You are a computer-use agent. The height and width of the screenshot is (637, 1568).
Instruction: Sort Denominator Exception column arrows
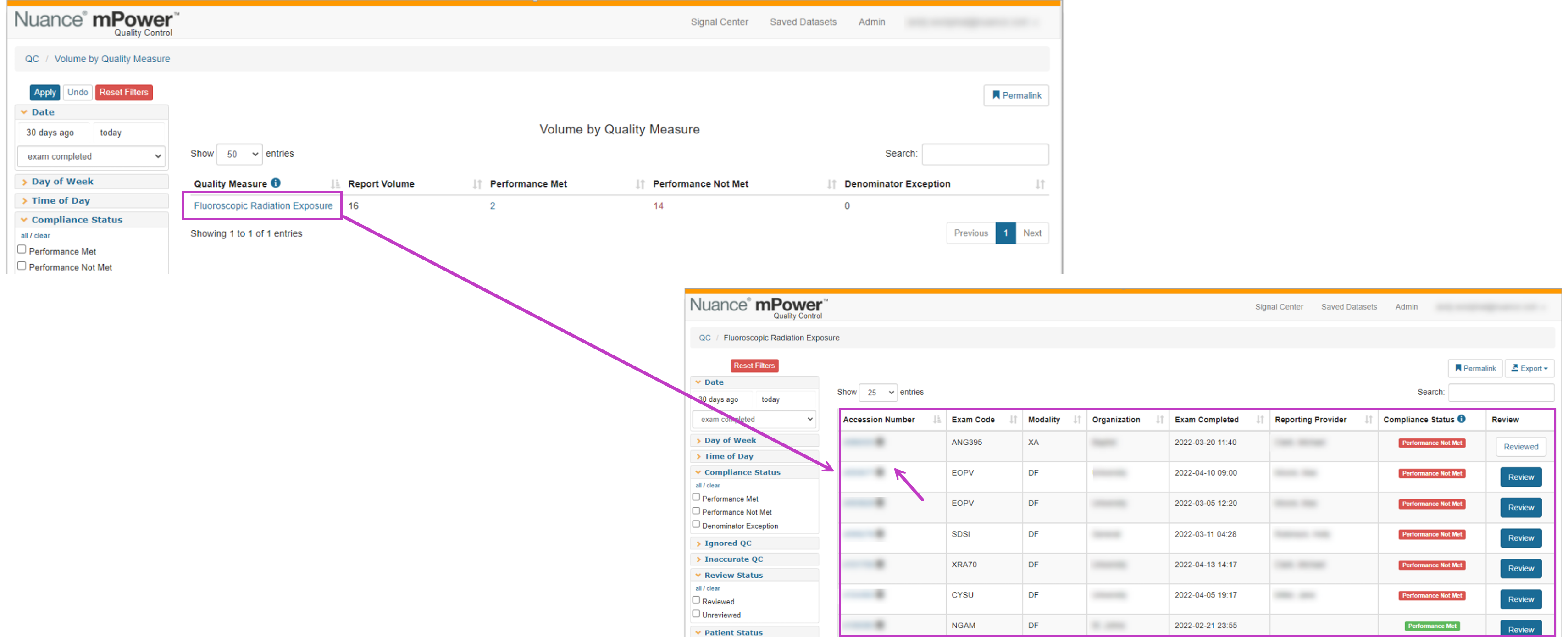click(1040, 184)
